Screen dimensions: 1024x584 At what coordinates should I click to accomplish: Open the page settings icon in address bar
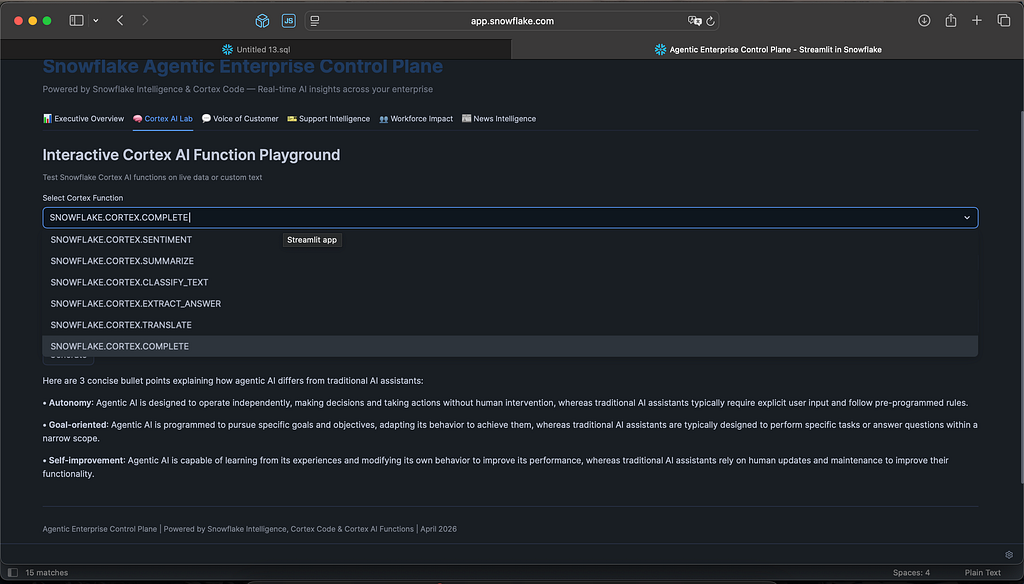tap(315, 21)
